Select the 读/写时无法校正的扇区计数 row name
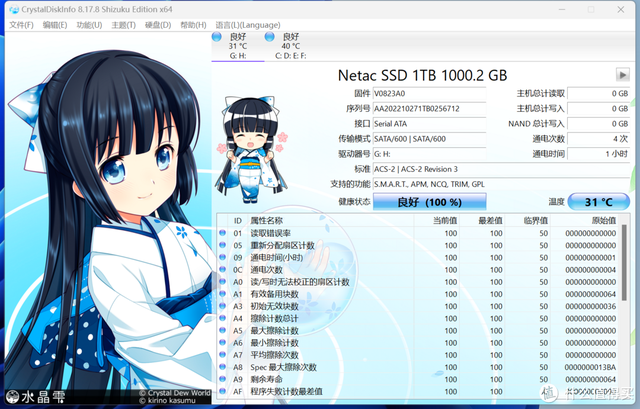This screenshot has height=409, width=640. point(300,282)
